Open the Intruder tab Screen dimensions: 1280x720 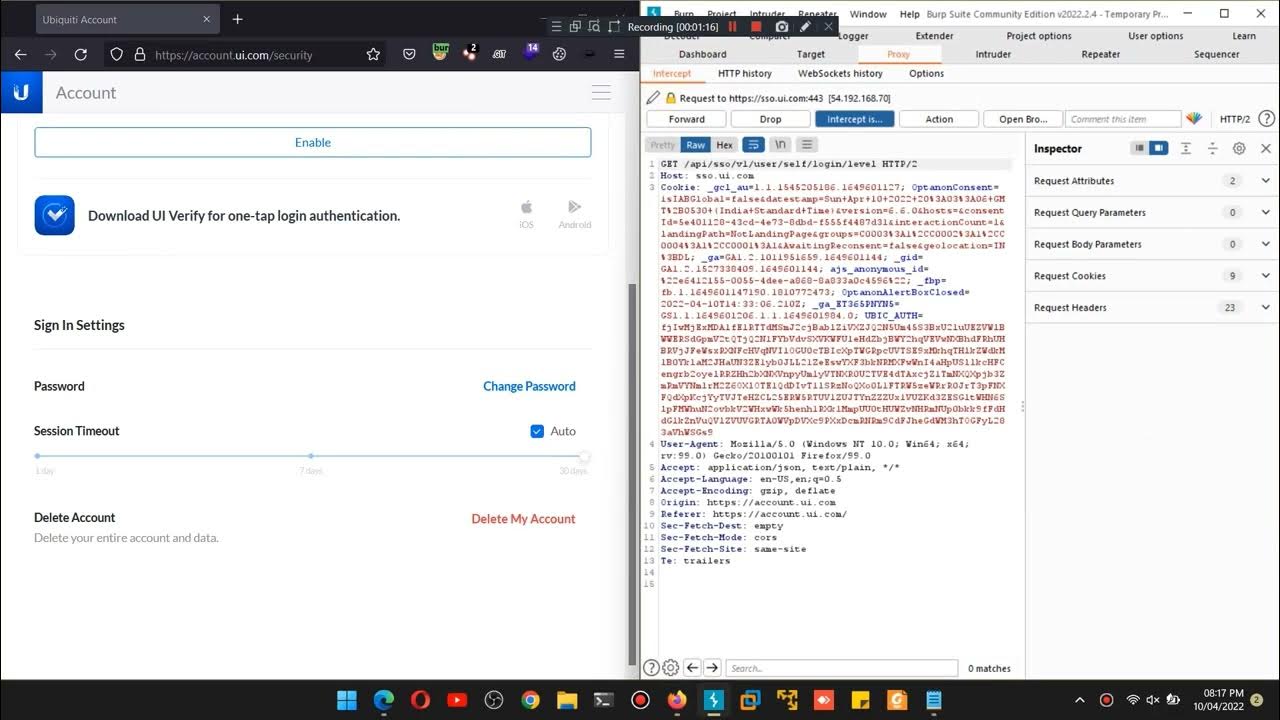[x=993, y=54]
